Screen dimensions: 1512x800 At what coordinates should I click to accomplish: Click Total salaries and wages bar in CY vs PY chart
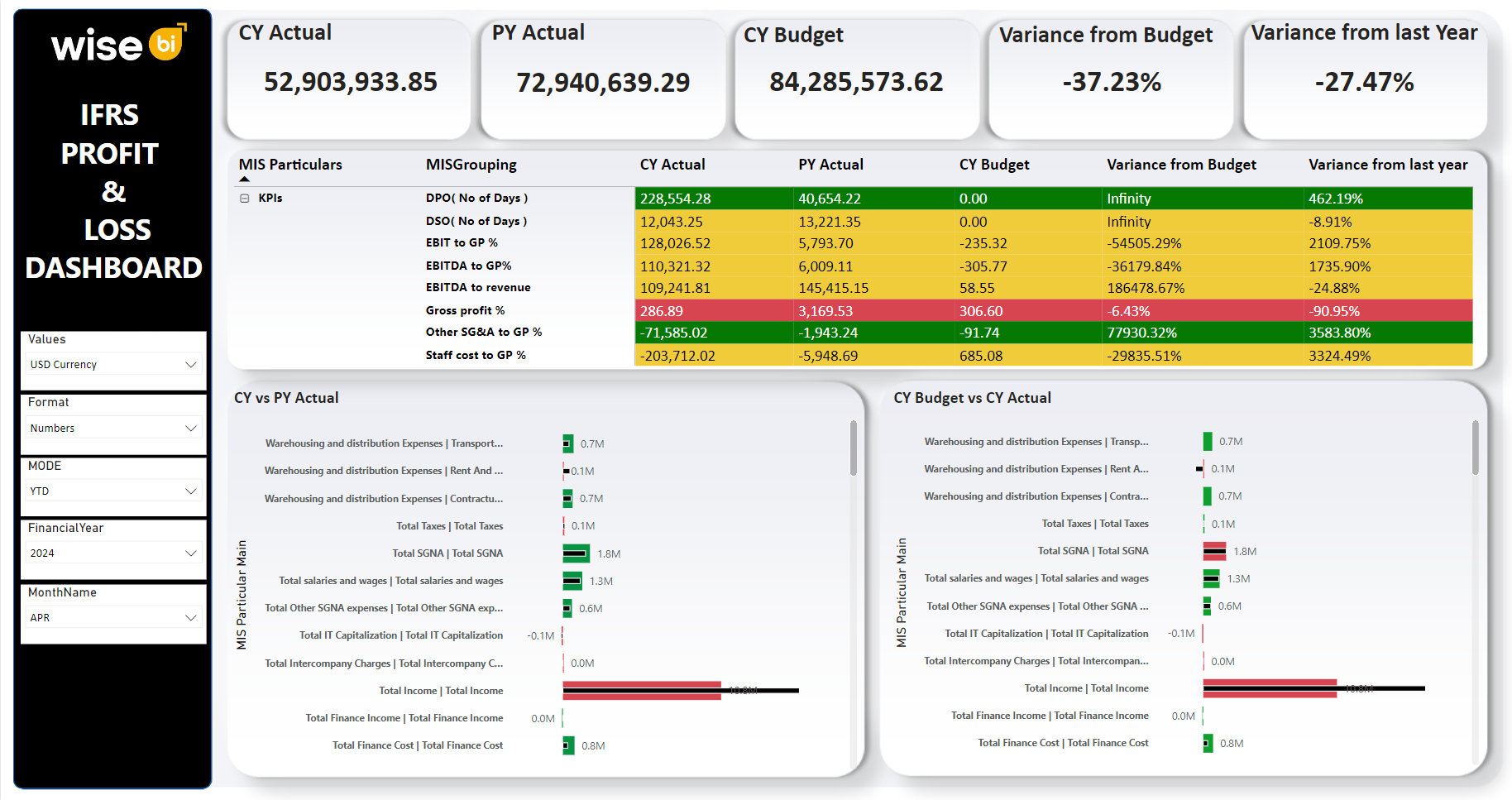(x=572, y=581)
